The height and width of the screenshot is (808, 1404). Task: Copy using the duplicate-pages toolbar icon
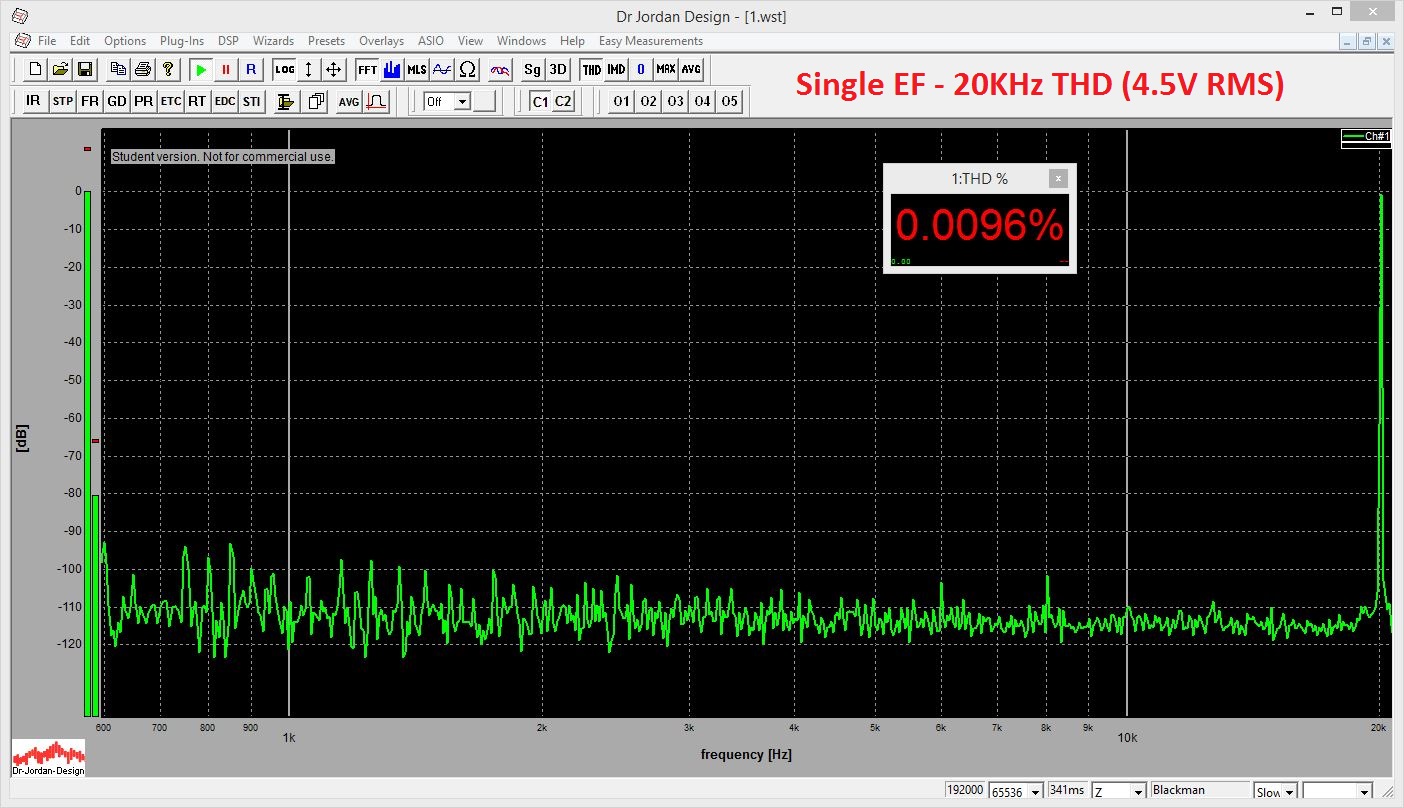click(118, 69)
